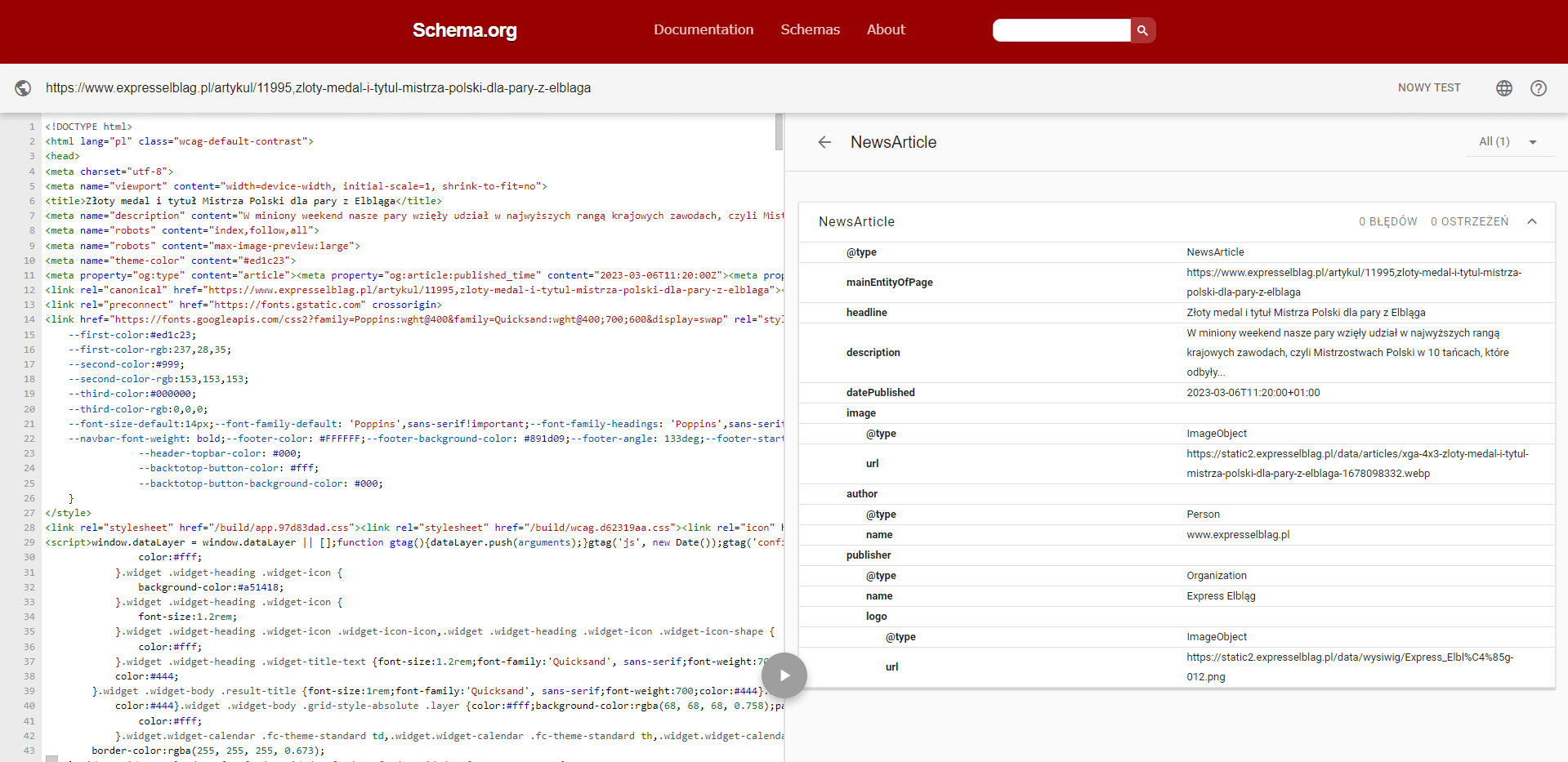
Task: Click the publisher name Express Elbląg
Action: [1221, 596]
